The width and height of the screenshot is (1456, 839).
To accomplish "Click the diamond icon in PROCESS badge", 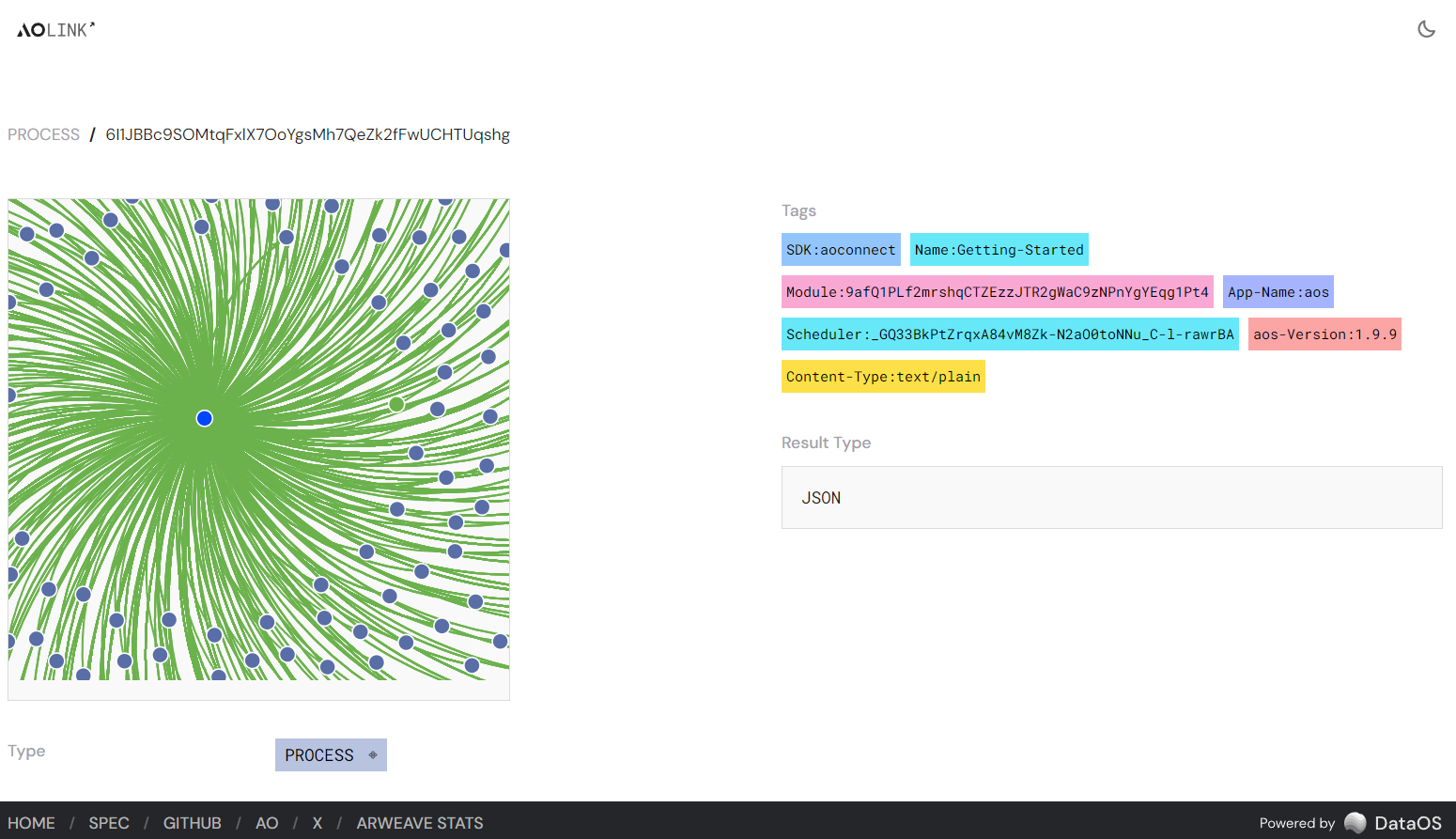I will pyautogui.click(x=373, y=755).
